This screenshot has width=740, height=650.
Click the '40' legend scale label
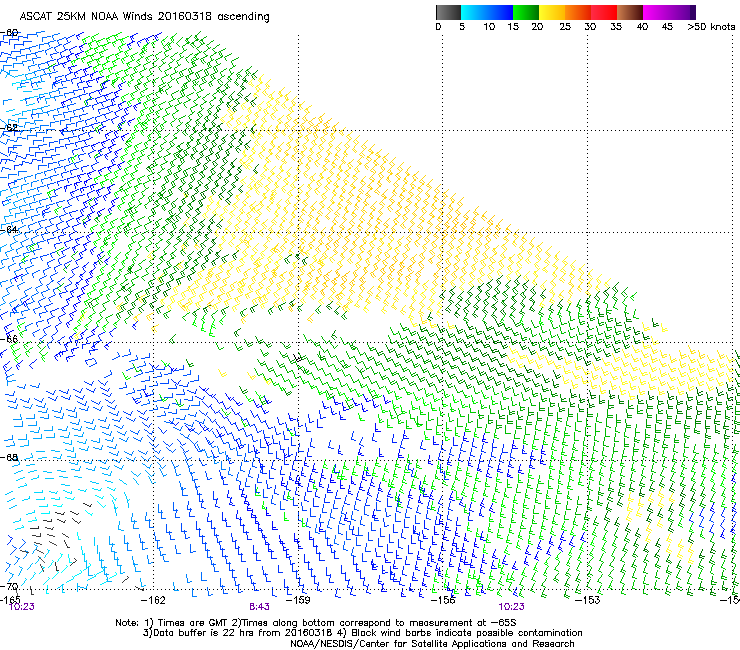pos(642,27)
